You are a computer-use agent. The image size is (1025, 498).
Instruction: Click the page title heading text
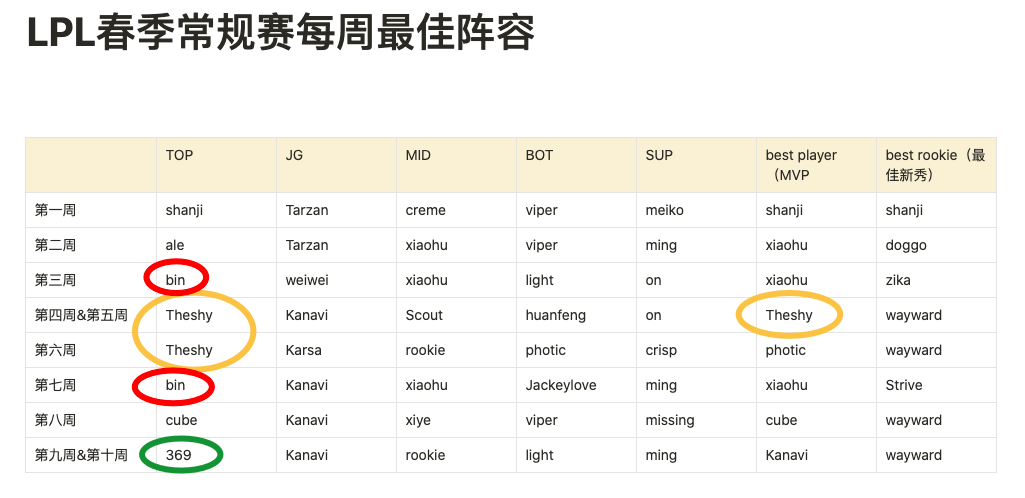[x=281, y=34]
